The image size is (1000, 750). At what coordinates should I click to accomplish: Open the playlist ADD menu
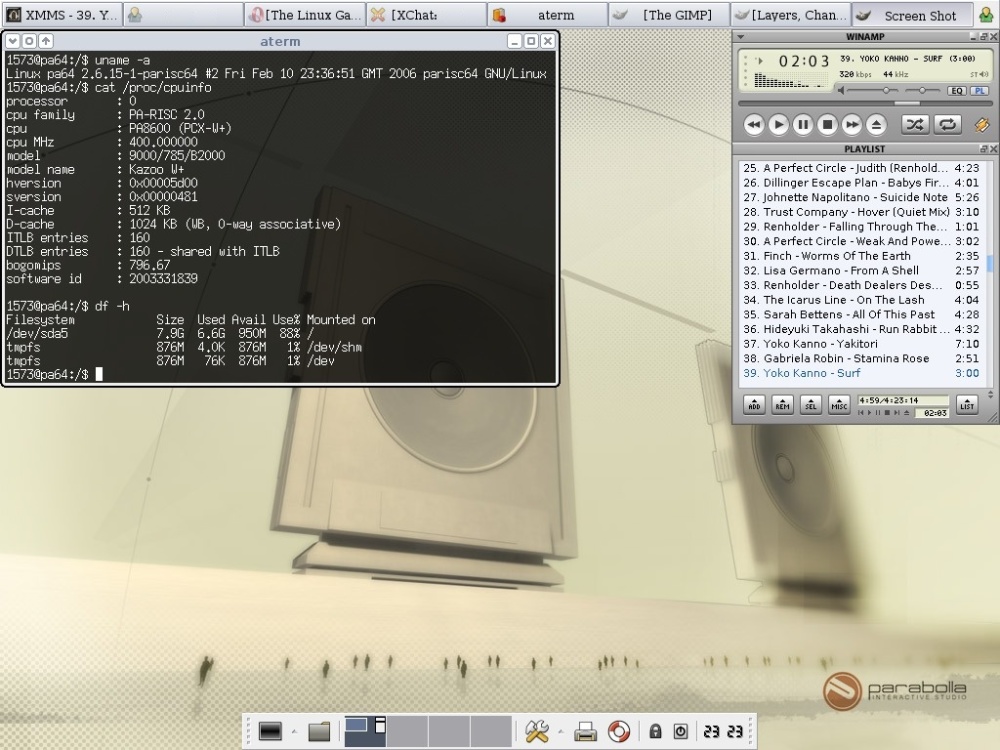pos(754,405)
